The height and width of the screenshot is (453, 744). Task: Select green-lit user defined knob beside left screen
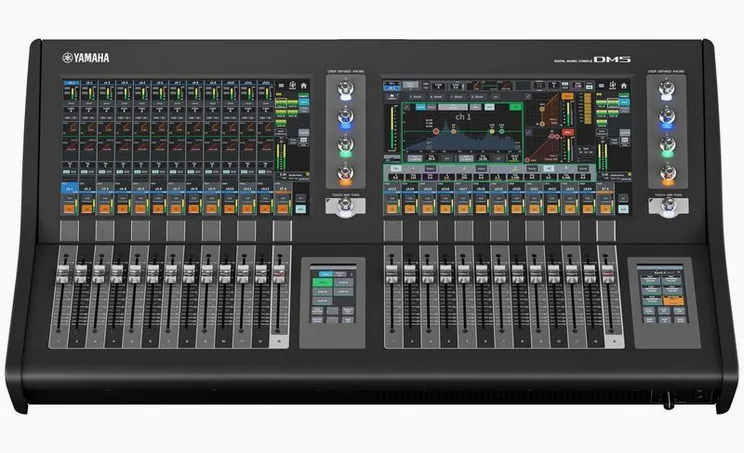(345, 146)
